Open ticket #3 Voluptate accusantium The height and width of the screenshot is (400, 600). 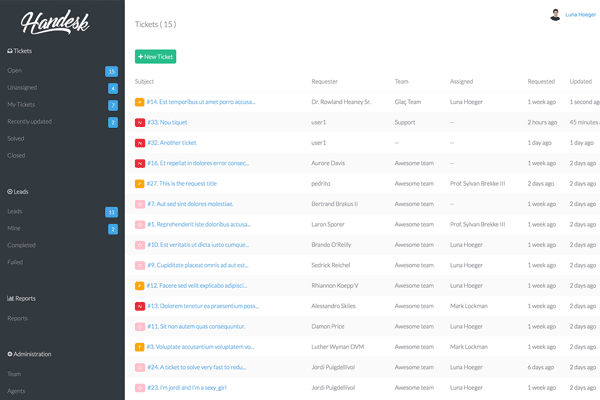pos(201,347)
